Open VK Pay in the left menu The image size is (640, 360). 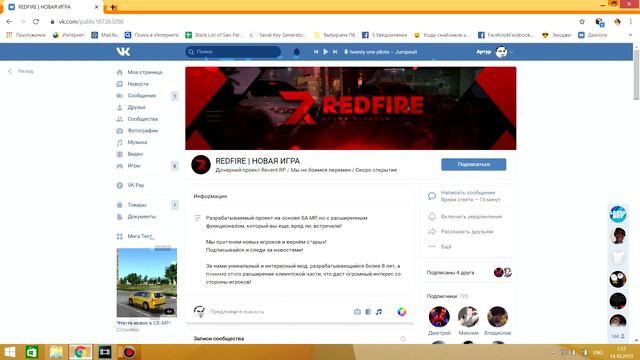[136, 185]
